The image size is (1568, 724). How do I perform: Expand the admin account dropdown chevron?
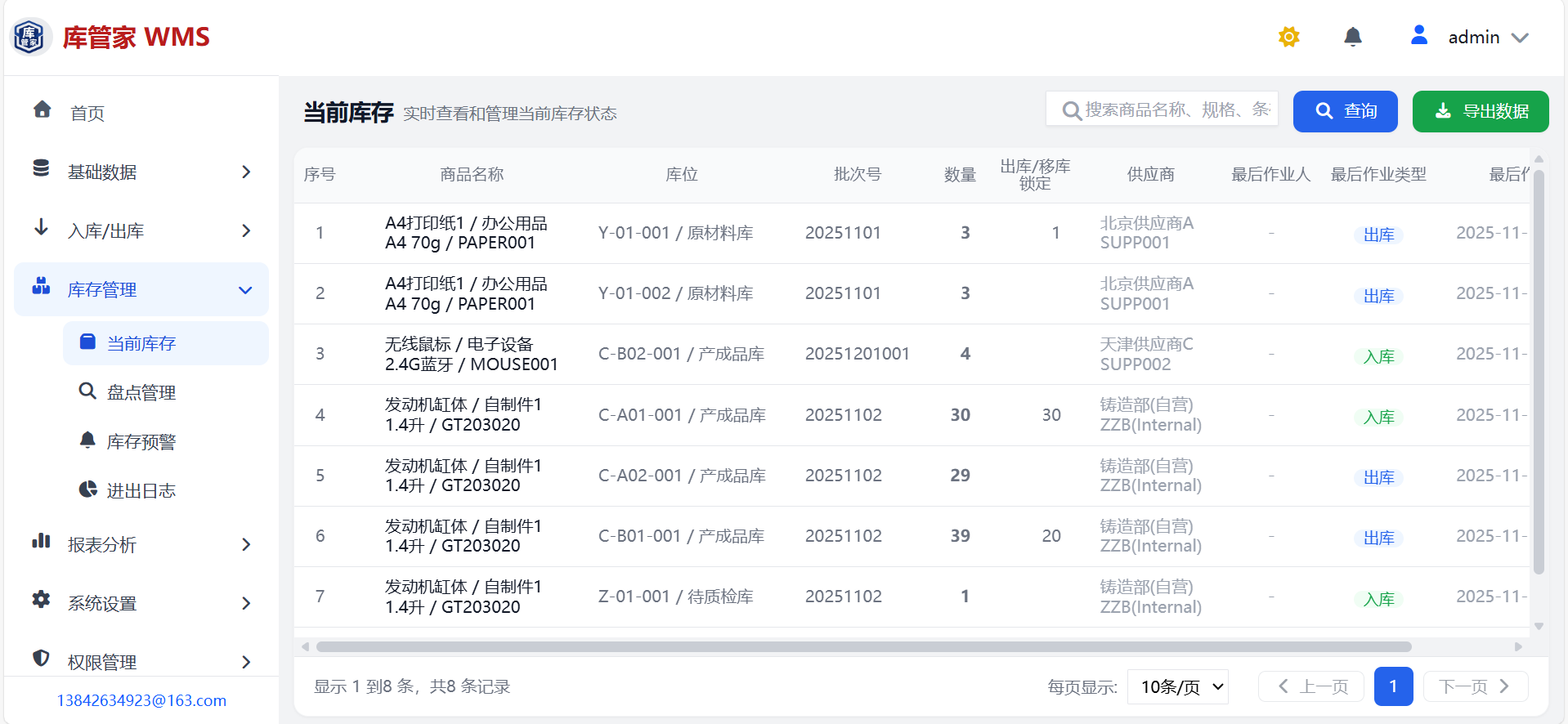[x=1520, y=38]
